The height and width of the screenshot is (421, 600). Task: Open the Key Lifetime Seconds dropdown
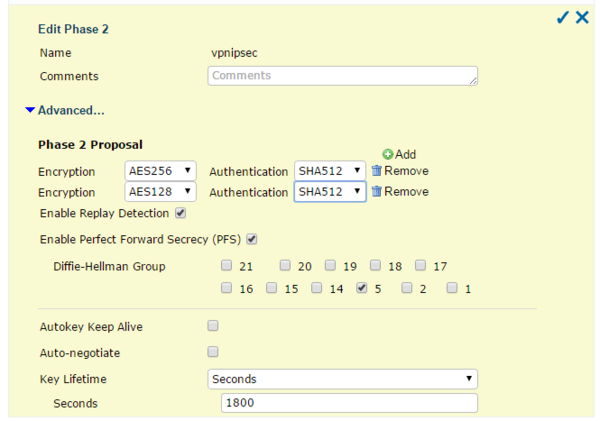pyautogui.click(x=342, y=379)
